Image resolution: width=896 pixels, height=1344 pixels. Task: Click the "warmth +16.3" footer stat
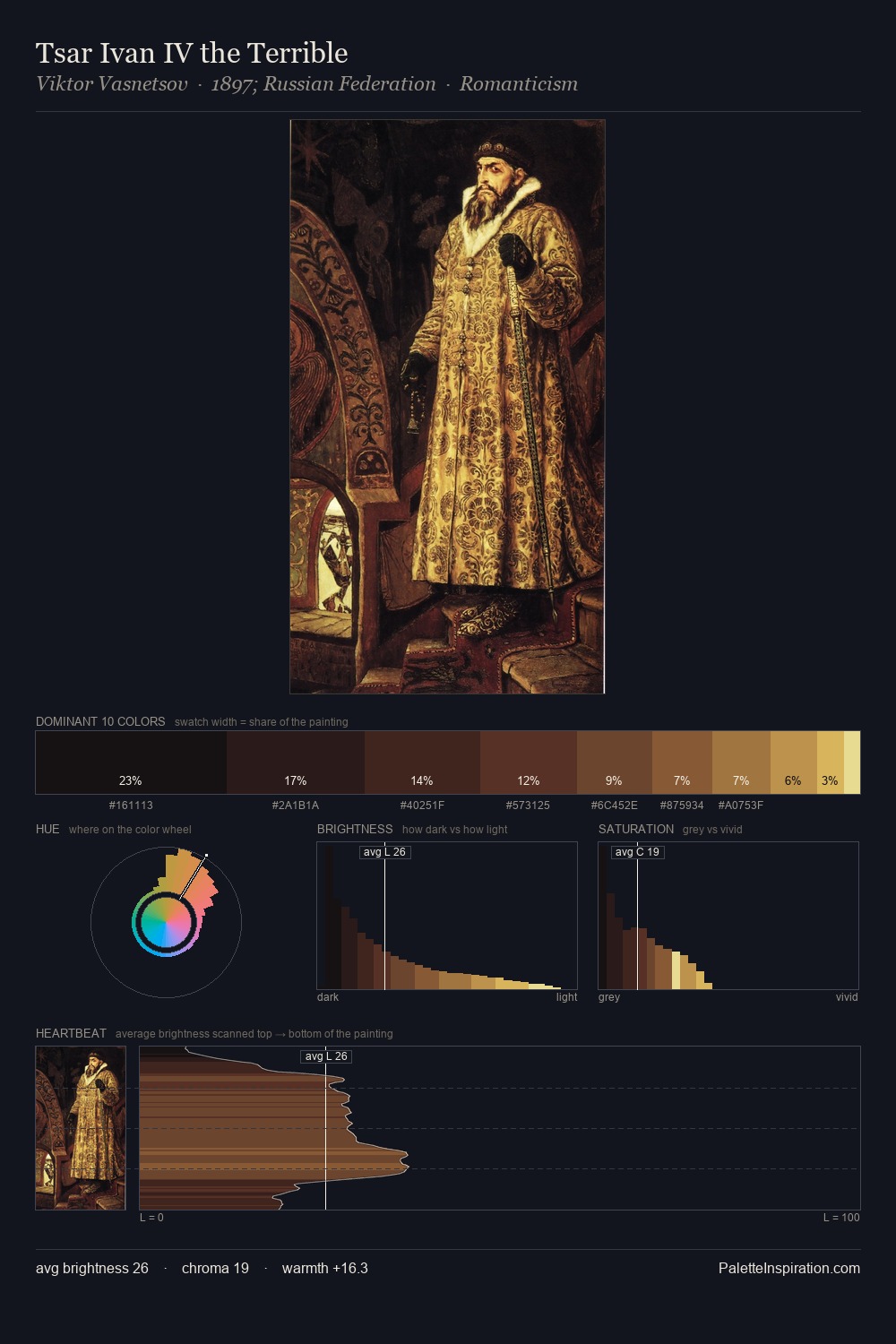click(x=325, y=1269)
